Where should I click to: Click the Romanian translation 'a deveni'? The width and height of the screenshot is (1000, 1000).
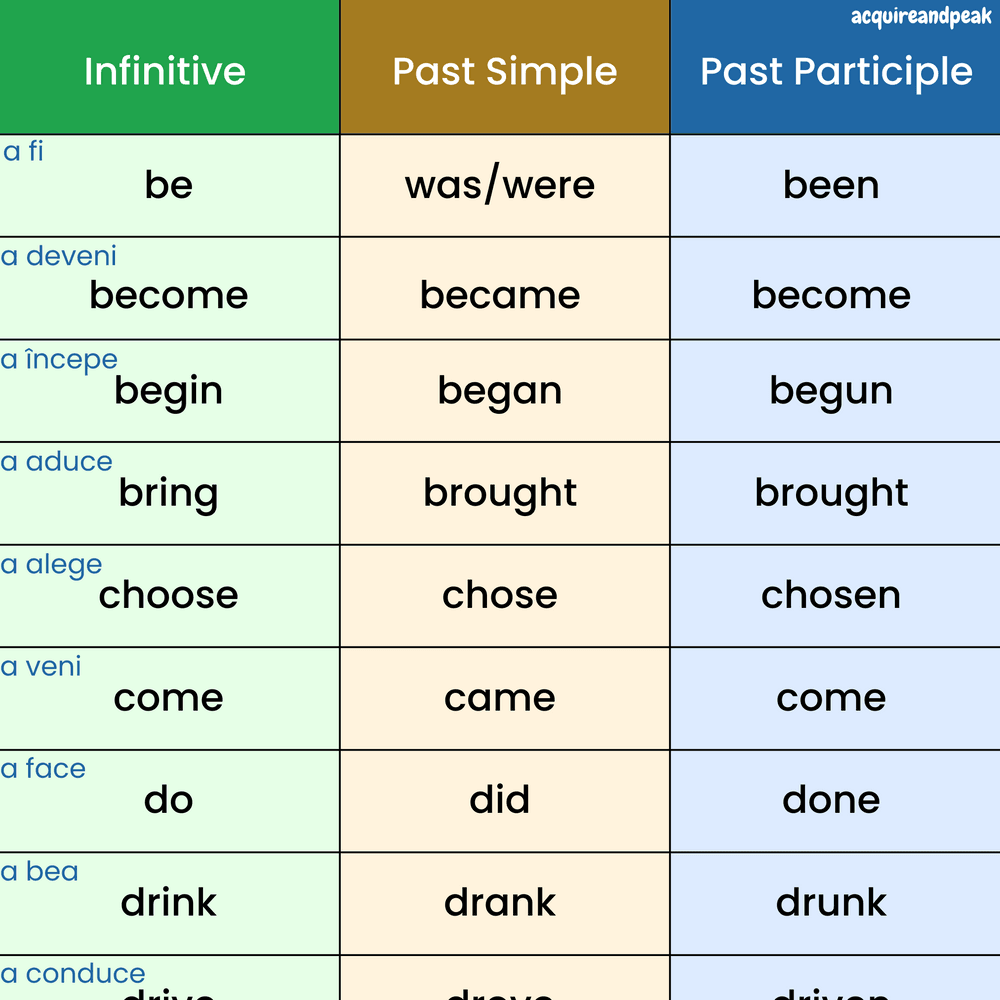(x=59, y=256)
